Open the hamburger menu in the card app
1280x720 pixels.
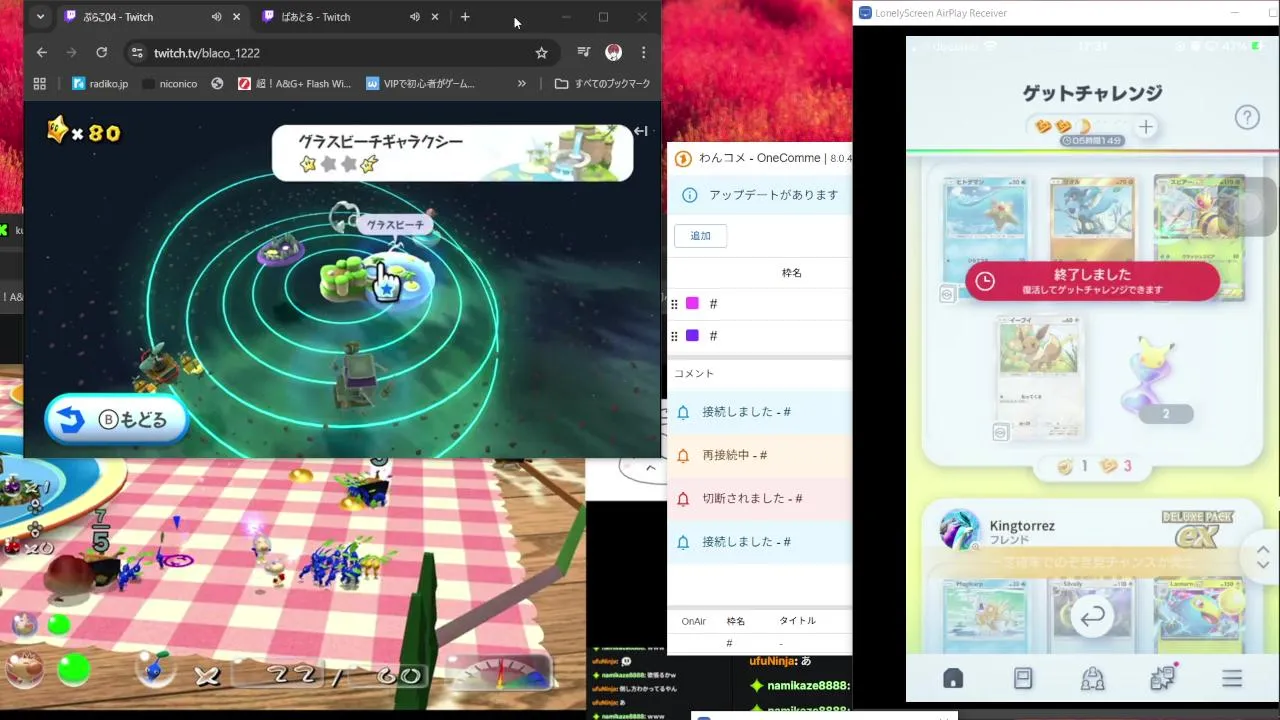1232,679
